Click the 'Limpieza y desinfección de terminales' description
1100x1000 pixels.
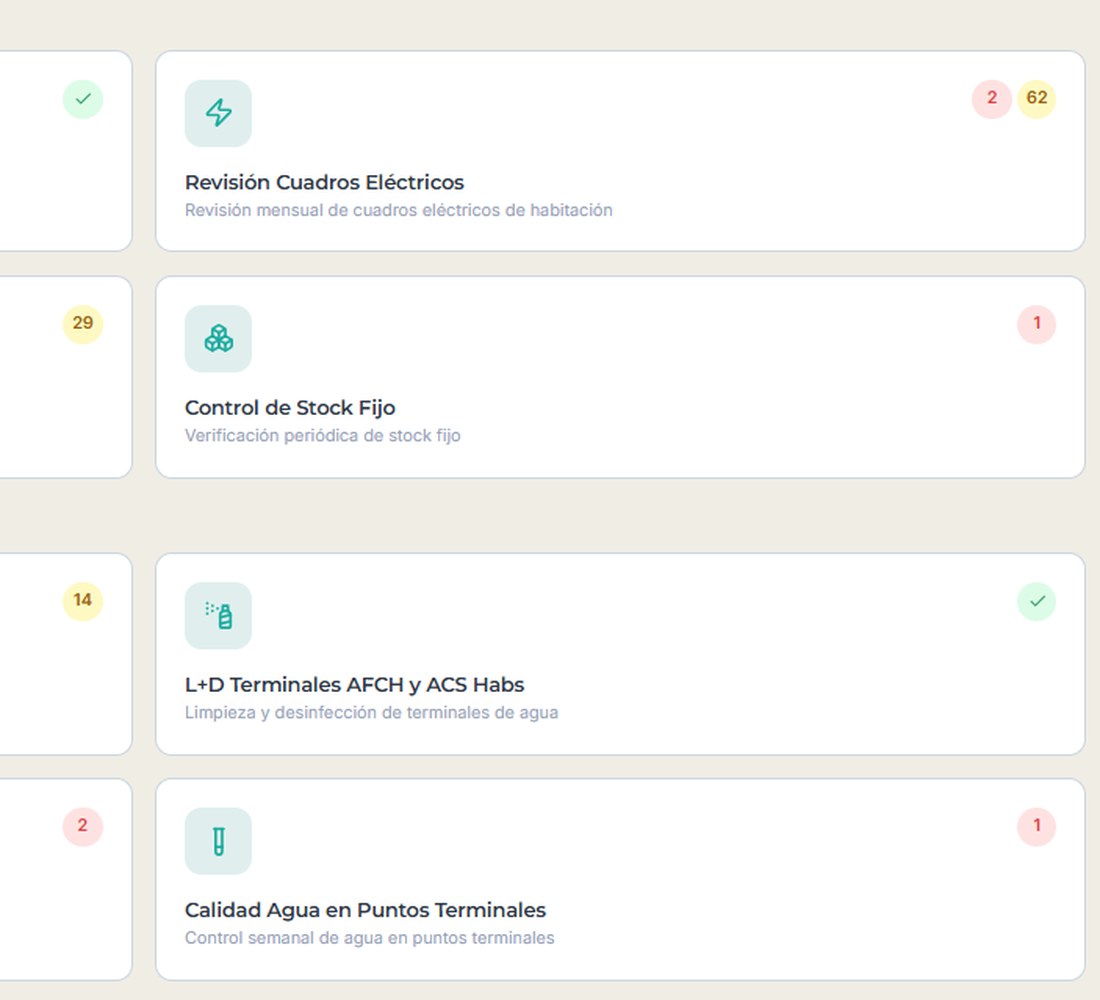coord(371,713)
